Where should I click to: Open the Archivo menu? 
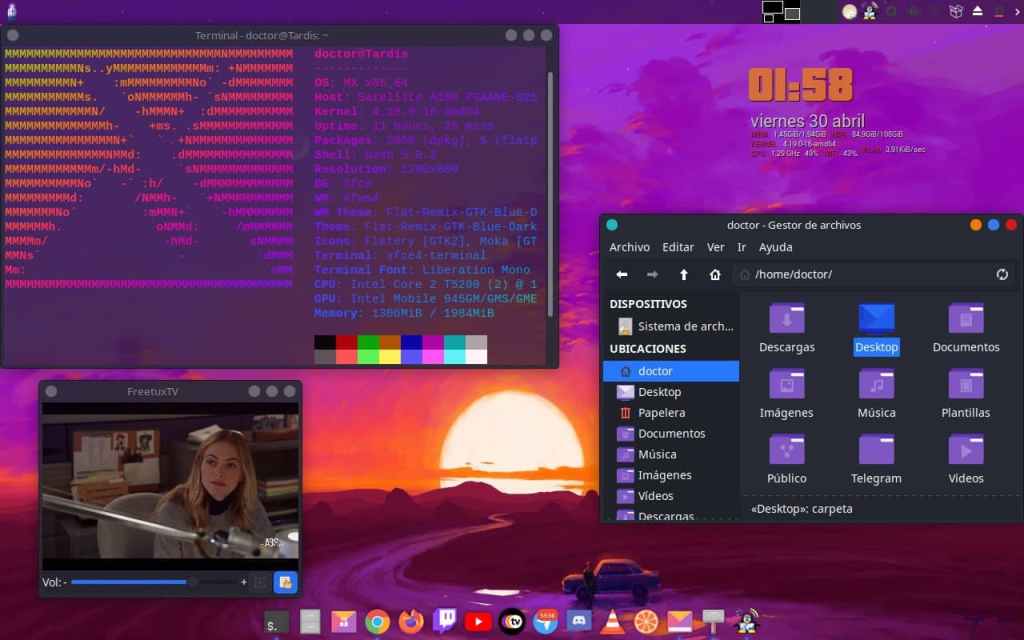click(x=629, y=247)
